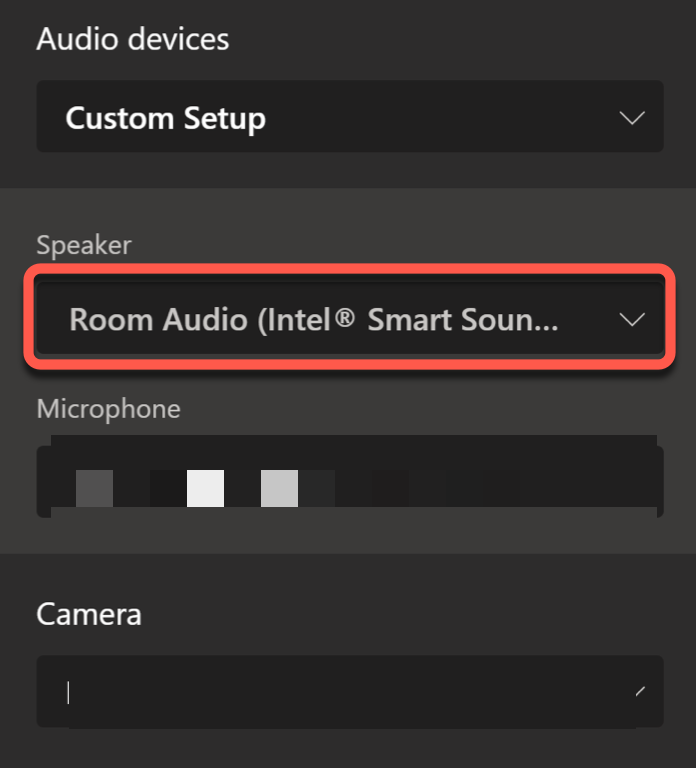Click the Speaker label
The height and width of the screenshot is (768, 696).
[84, 244]
